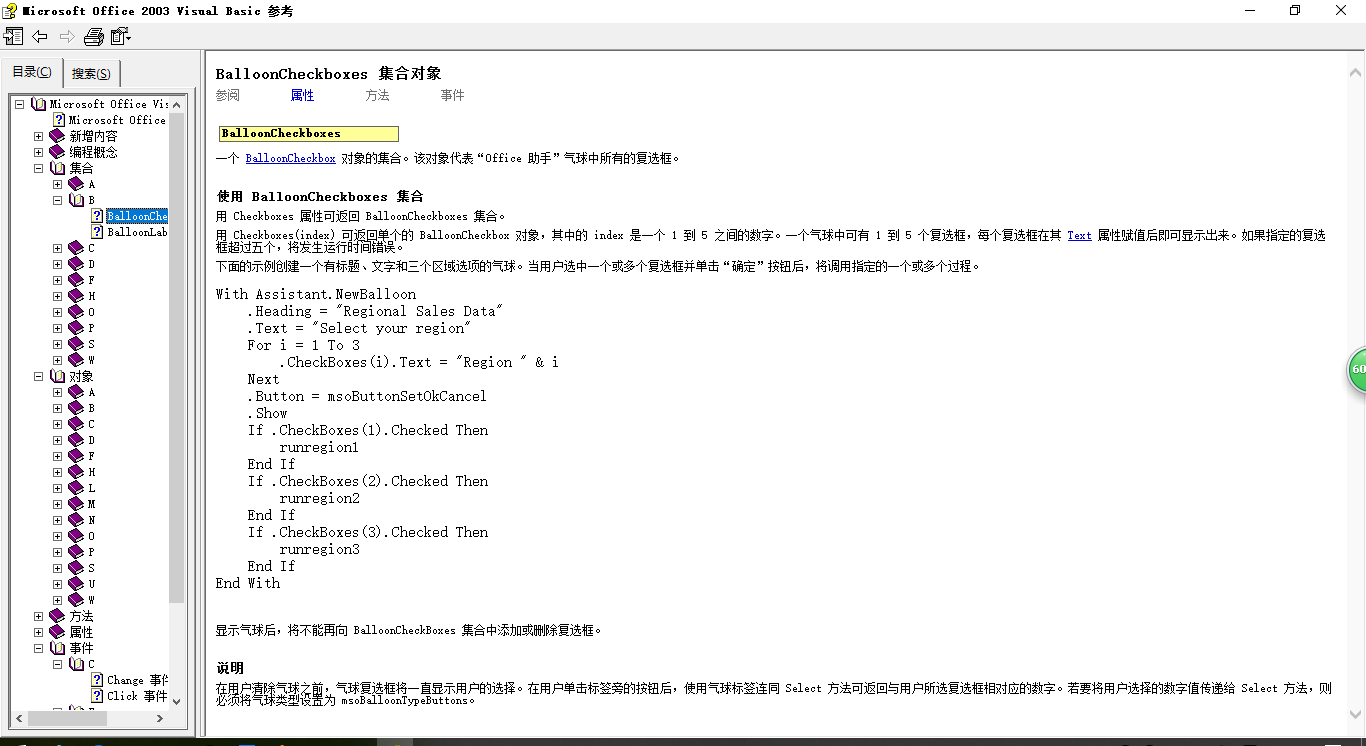Click the hide-tabs icon at toolbar left

(14, 36)
